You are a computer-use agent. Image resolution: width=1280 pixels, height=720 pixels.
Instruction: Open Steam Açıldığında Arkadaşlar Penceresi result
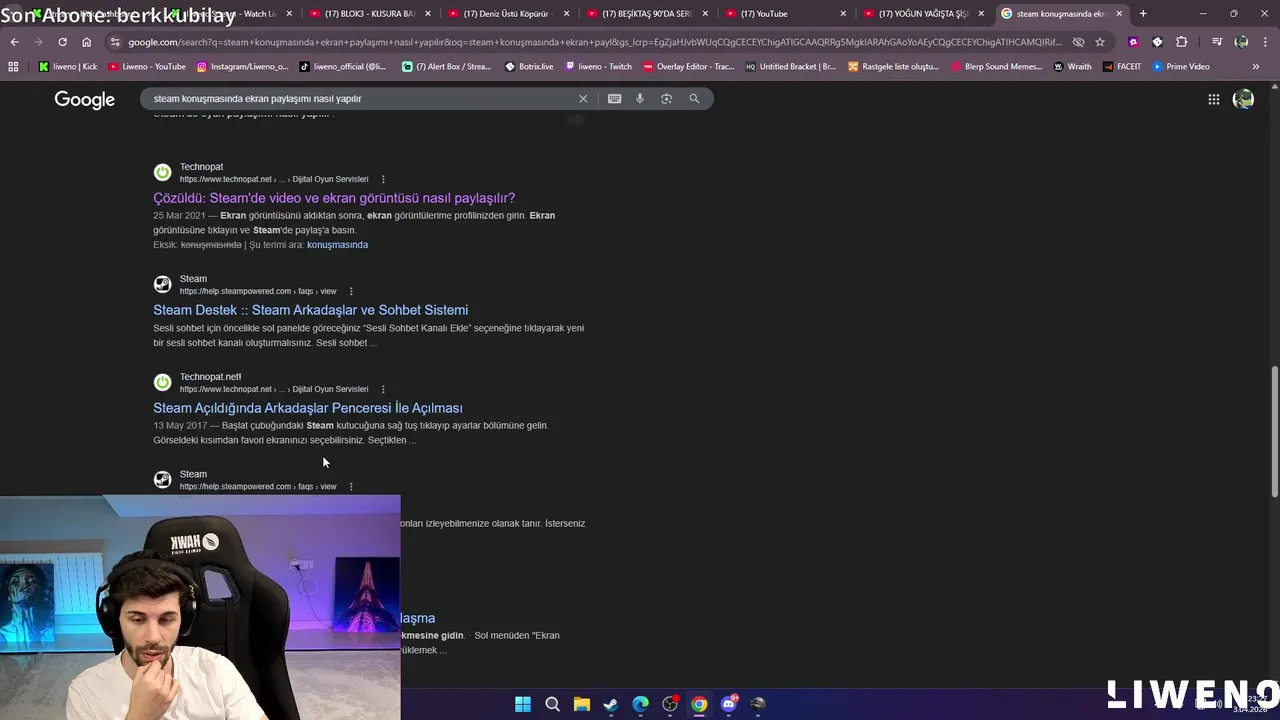(x=308, y=408)
